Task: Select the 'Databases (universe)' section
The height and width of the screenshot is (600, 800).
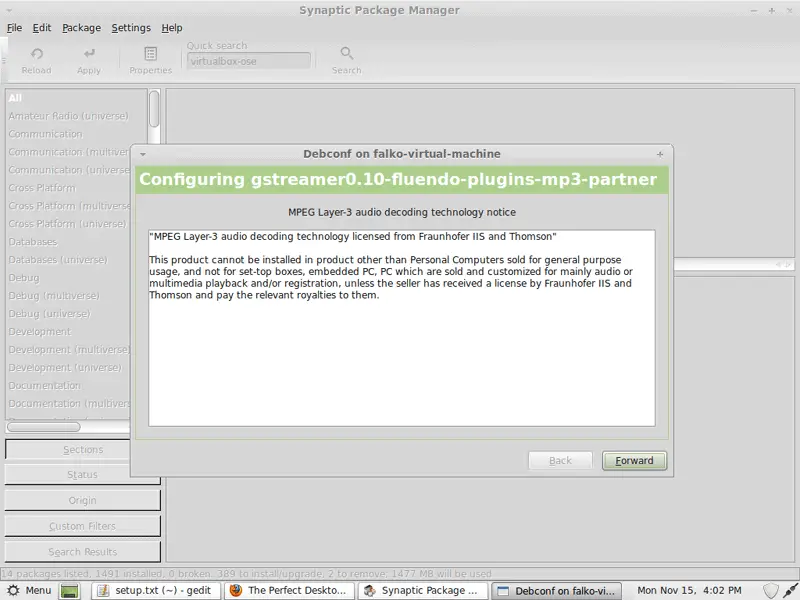Action: (69, 260)
